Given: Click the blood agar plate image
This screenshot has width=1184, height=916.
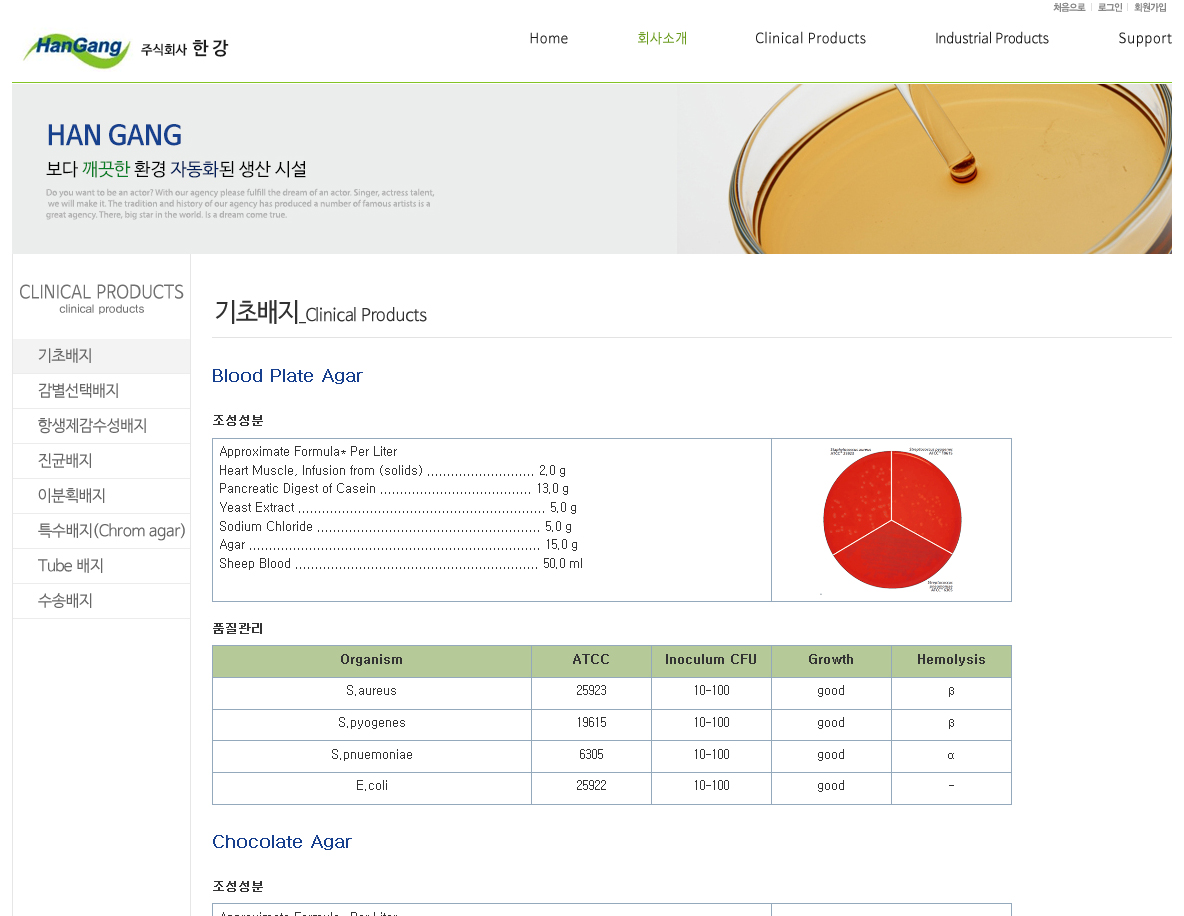Looking at the screenshot, I should tap(892, 520).
